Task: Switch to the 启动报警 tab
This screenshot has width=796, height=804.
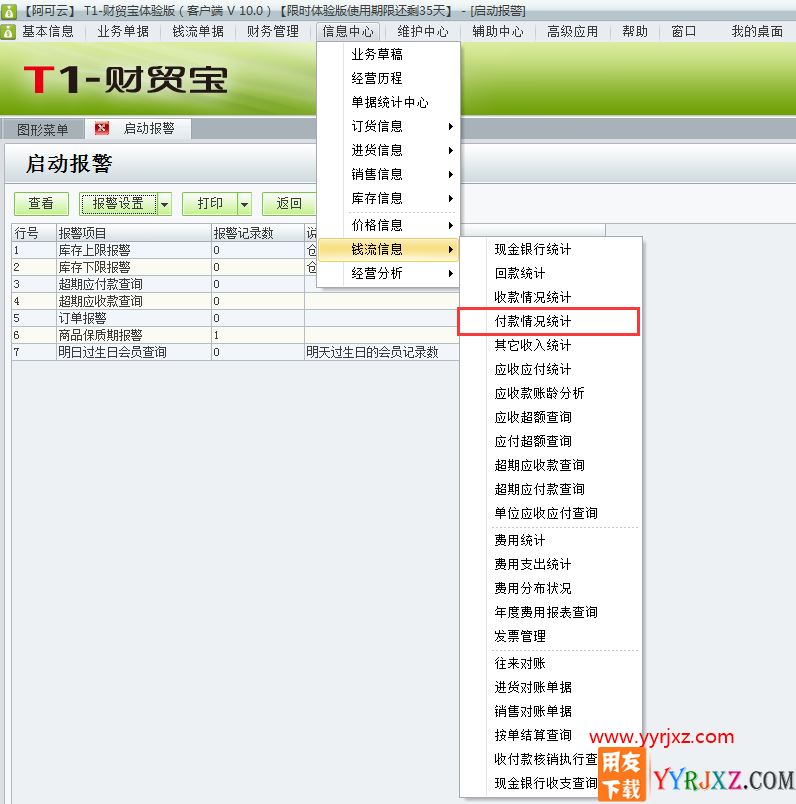Action: [x=149, y=128]
